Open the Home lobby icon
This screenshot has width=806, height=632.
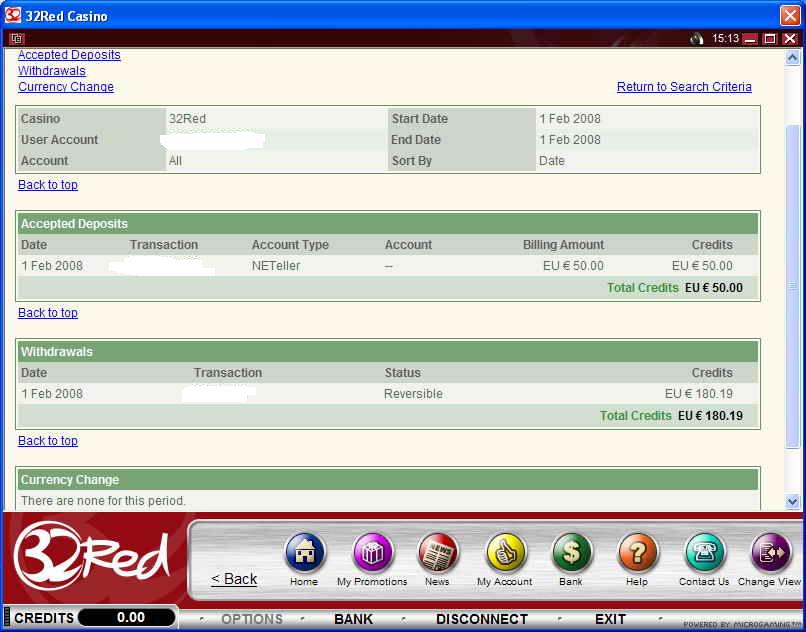(x=305, y=553)
